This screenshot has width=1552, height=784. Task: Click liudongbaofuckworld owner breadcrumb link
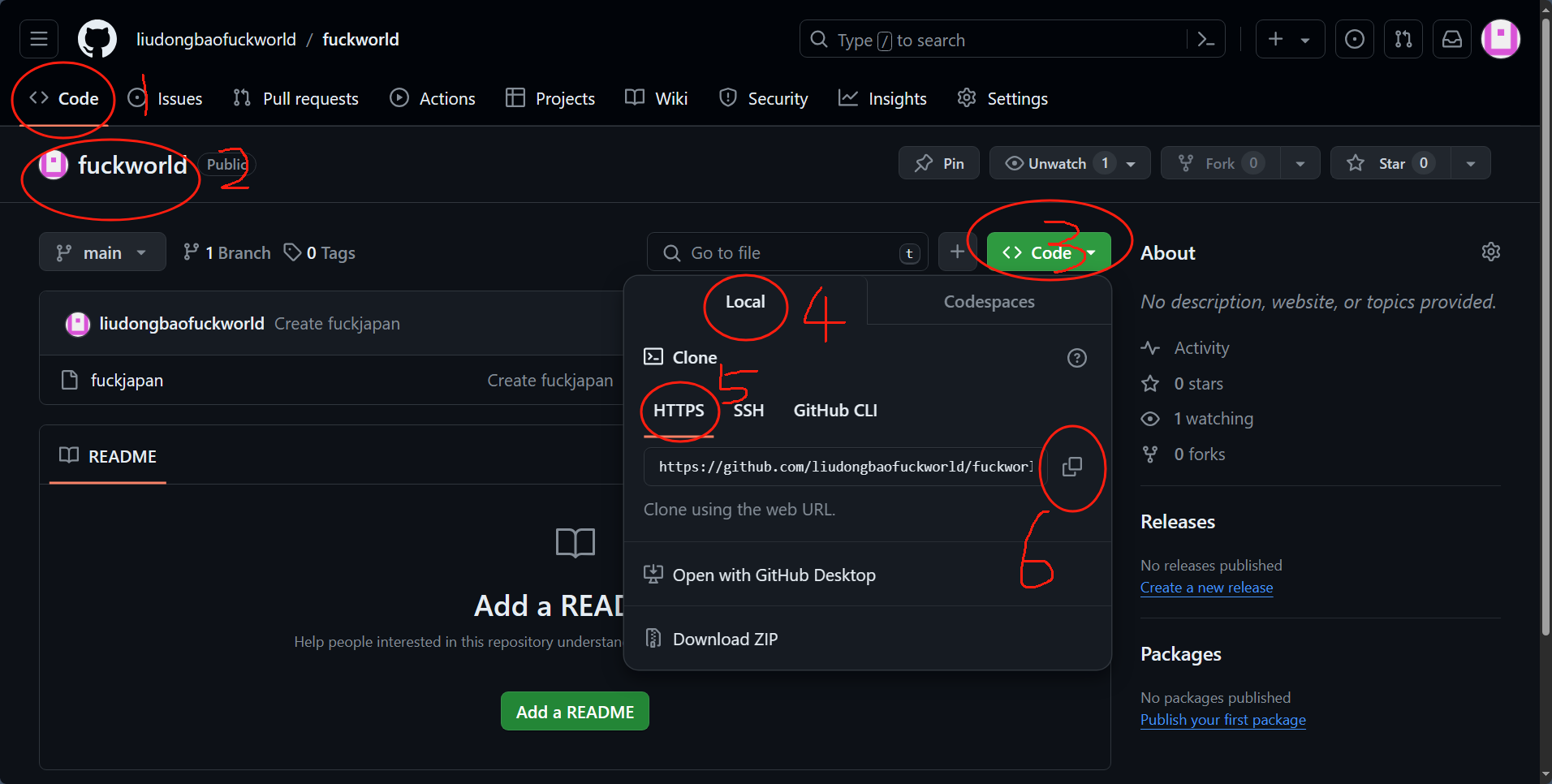(x=216, y=39)
